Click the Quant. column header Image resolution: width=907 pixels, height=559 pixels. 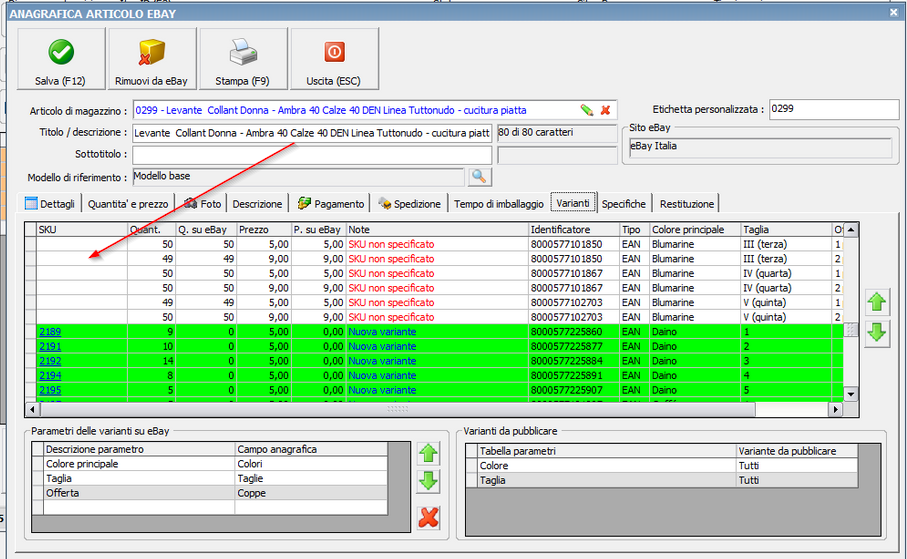152,230
